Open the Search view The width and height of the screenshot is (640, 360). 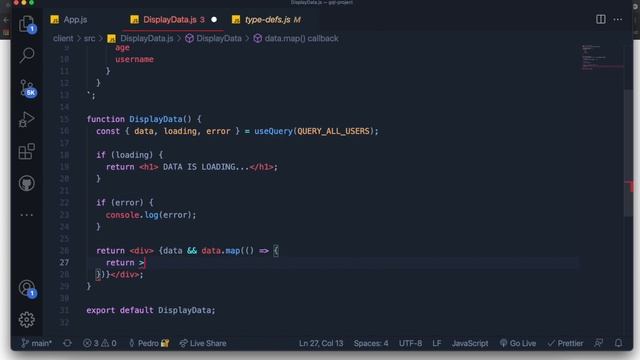pos(27,55)
